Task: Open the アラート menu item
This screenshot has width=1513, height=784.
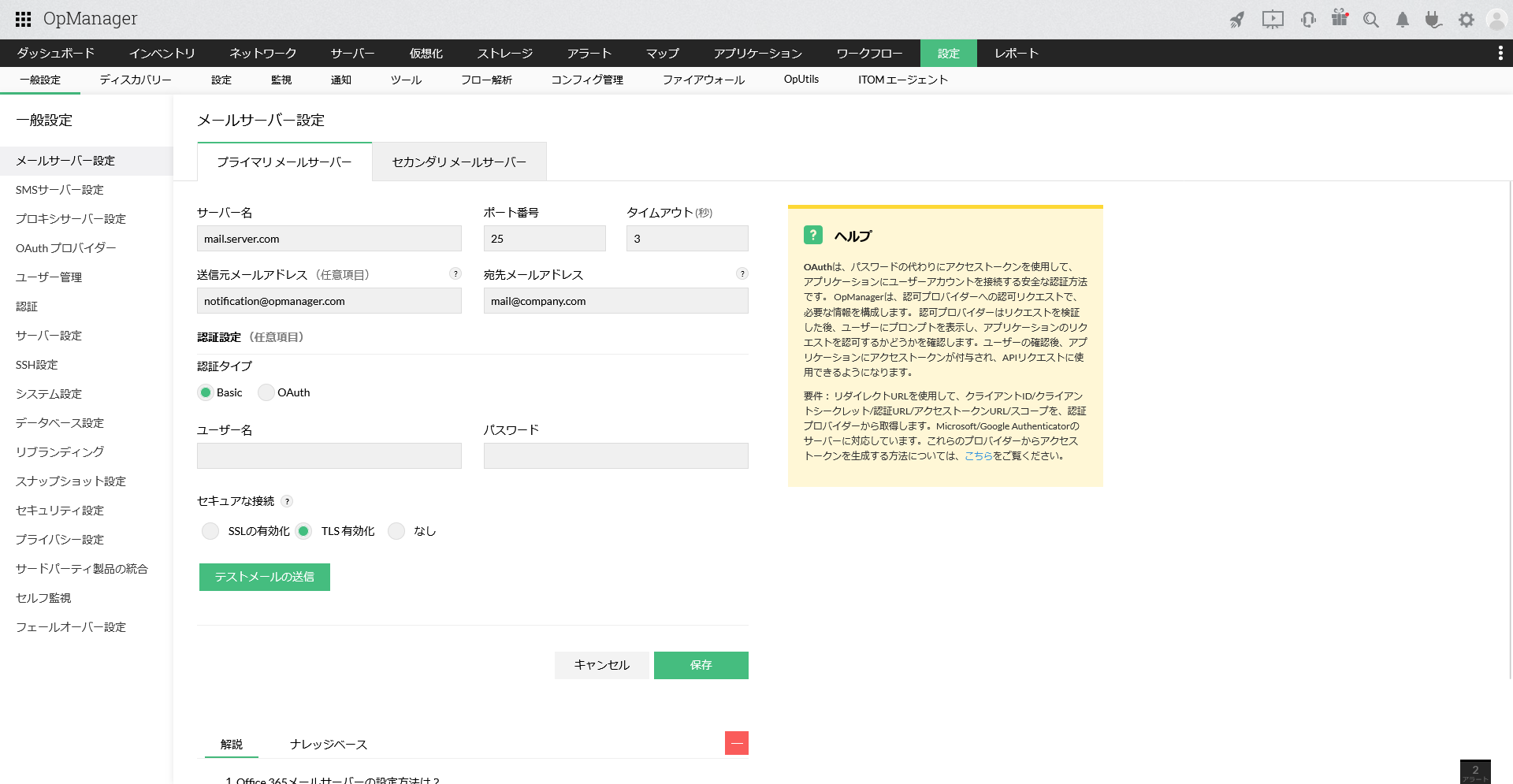Action: coord(589,54)
